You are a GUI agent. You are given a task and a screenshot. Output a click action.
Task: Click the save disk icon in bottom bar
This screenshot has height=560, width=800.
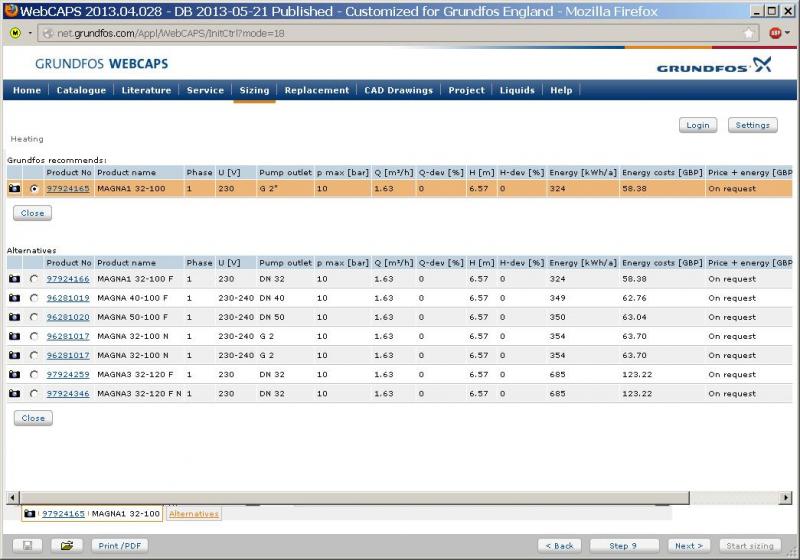(26, 546)
